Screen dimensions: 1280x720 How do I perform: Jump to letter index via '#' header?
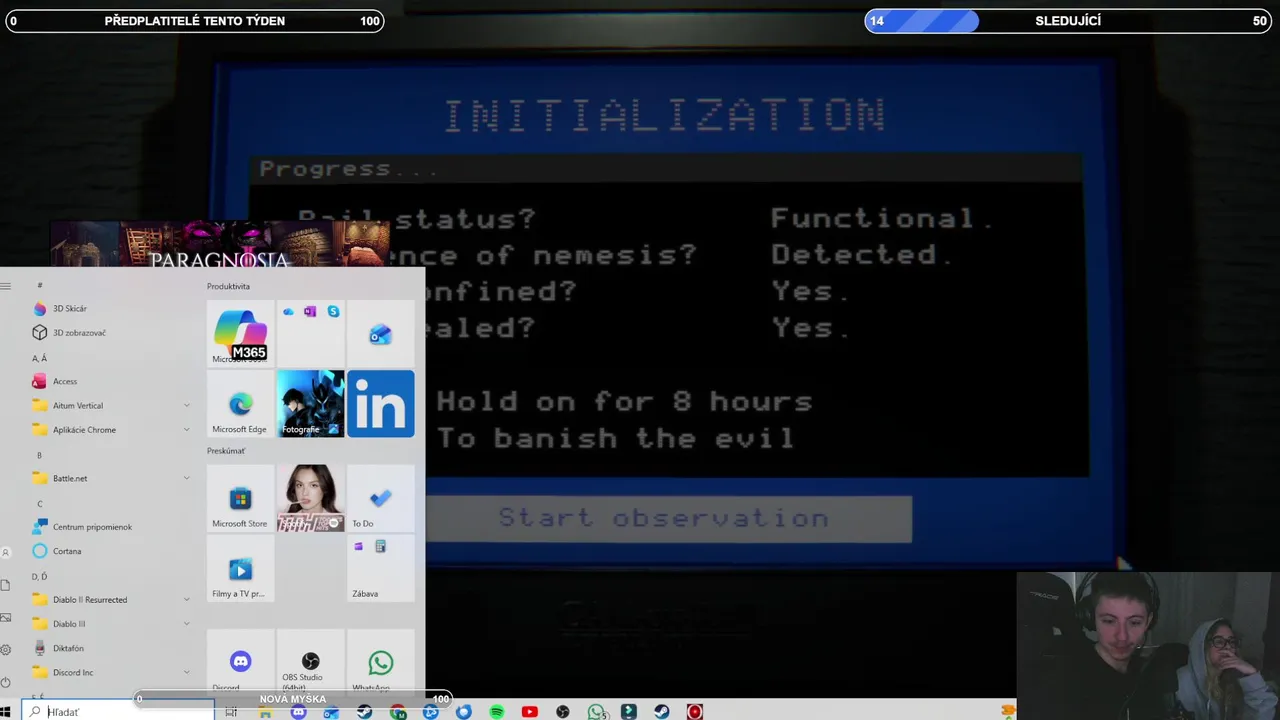tap(40, 286)
